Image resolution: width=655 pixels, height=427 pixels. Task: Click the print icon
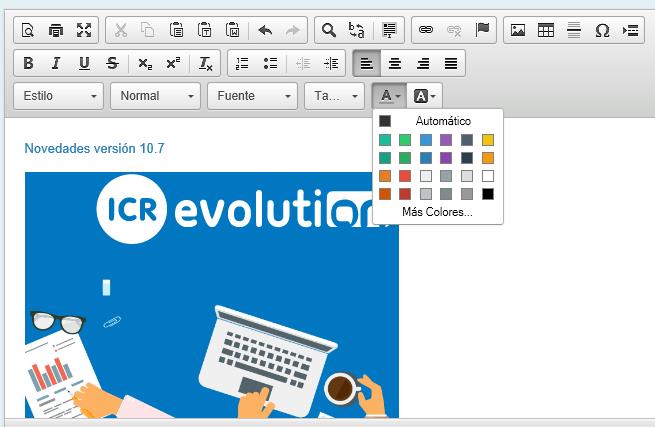56,30
